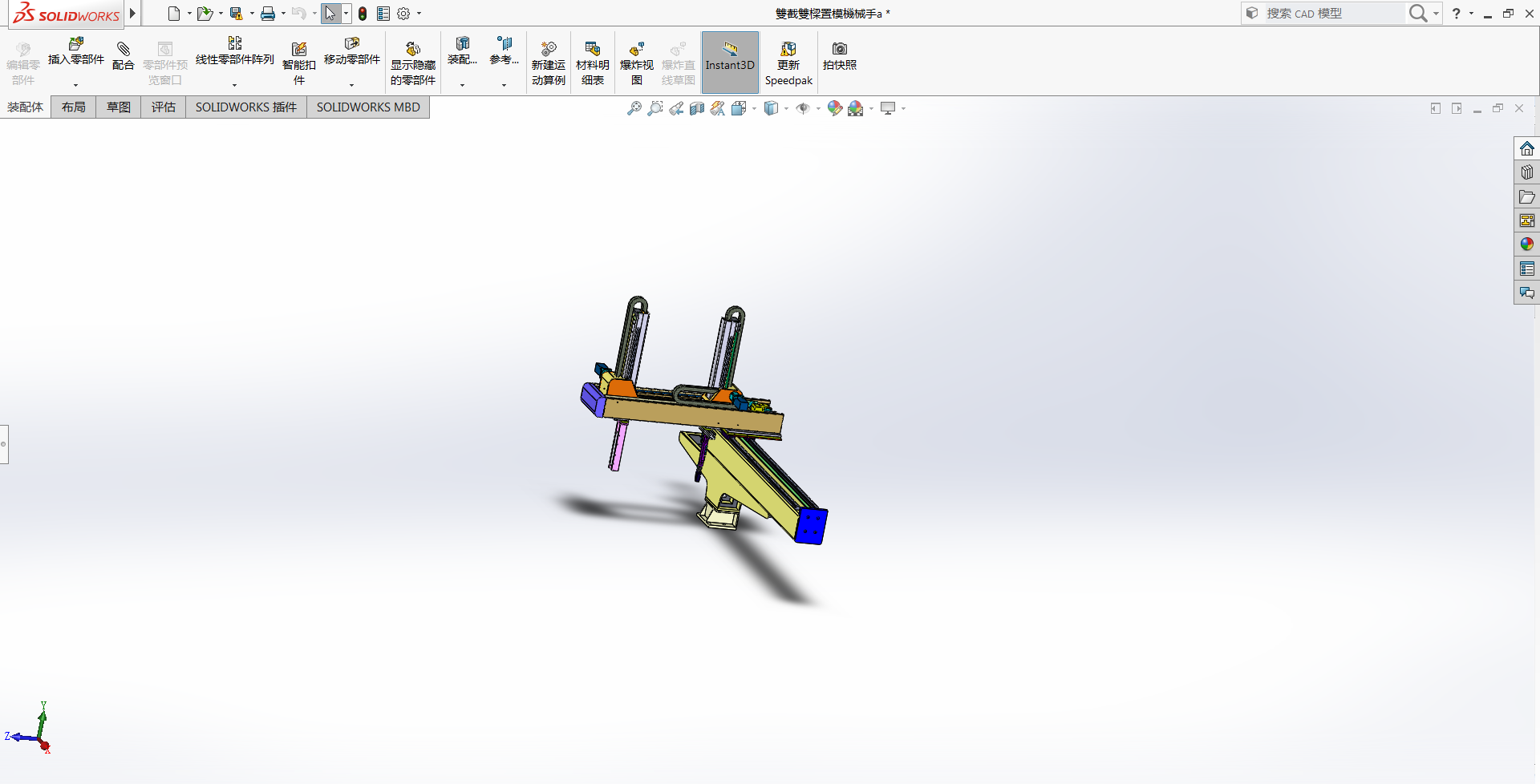Click the Open file icon
The height and width of the screenshot is (784, 1540).
[205, 14]
